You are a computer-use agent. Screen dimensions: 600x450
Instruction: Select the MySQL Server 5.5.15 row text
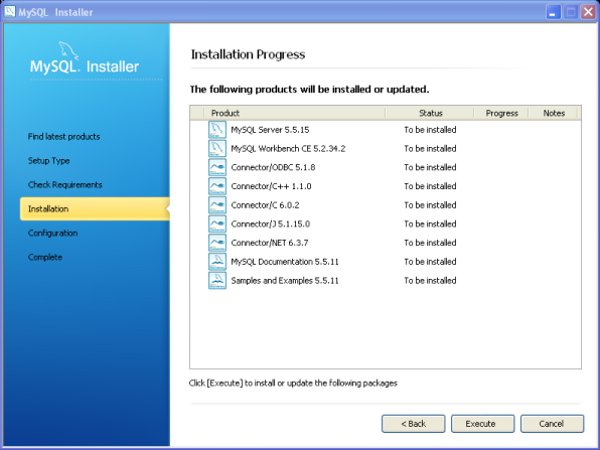coord(270,130)
